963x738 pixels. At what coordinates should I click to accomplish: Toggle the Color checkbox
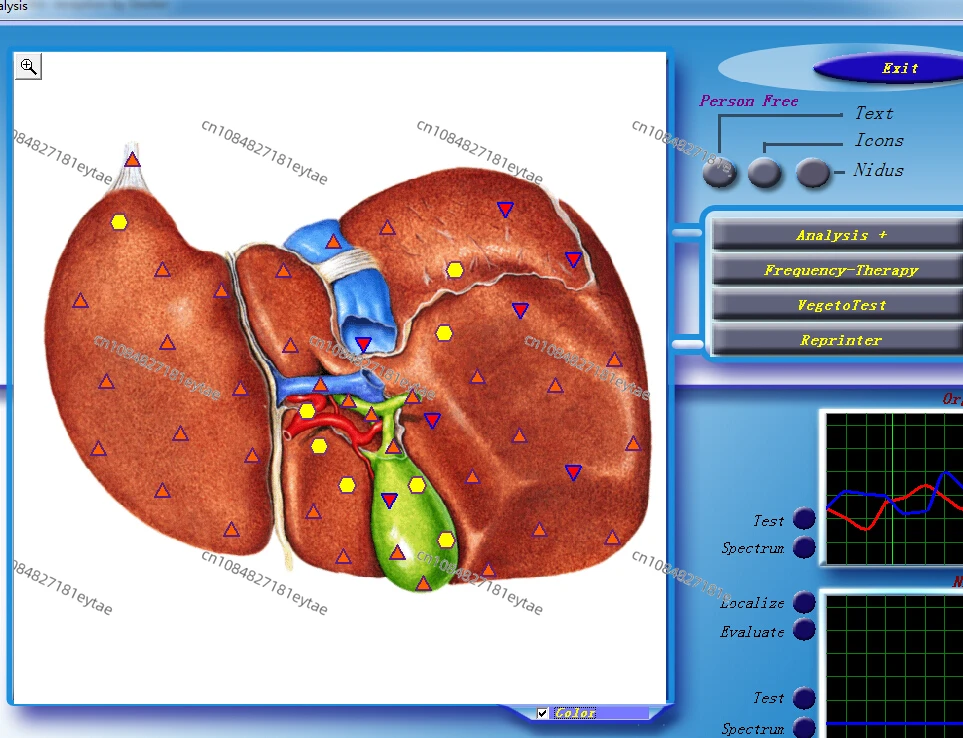point(542,713)
